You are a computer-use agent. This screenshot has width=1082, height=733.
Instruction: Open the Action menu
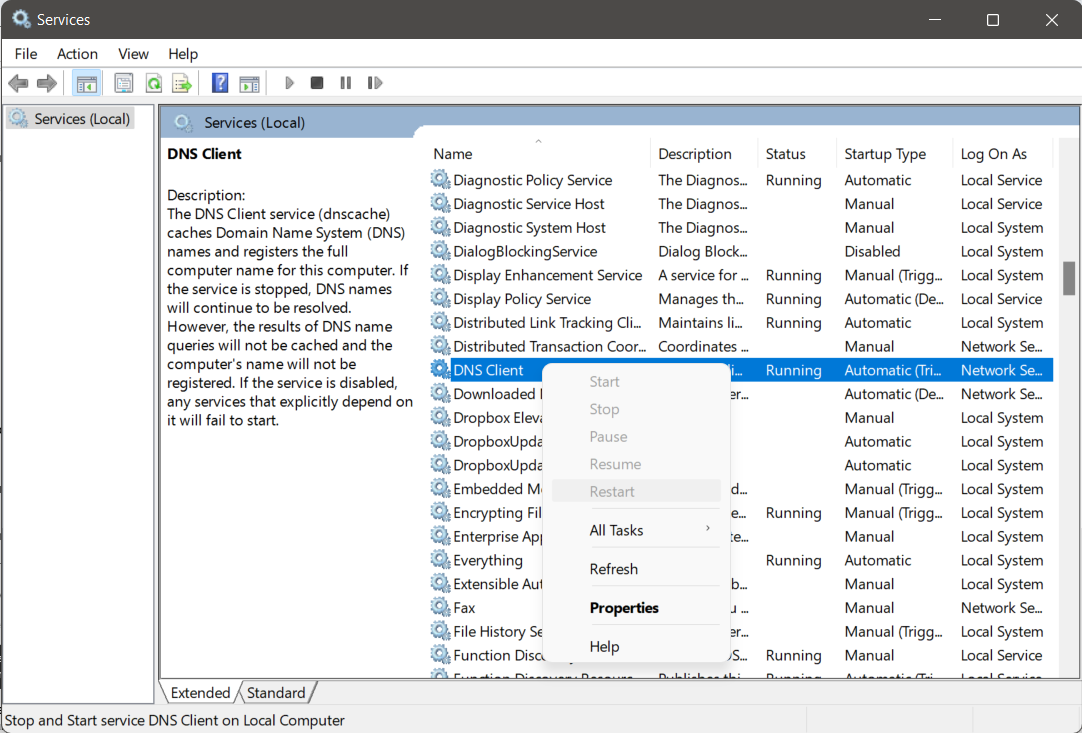tap(77, 54)
